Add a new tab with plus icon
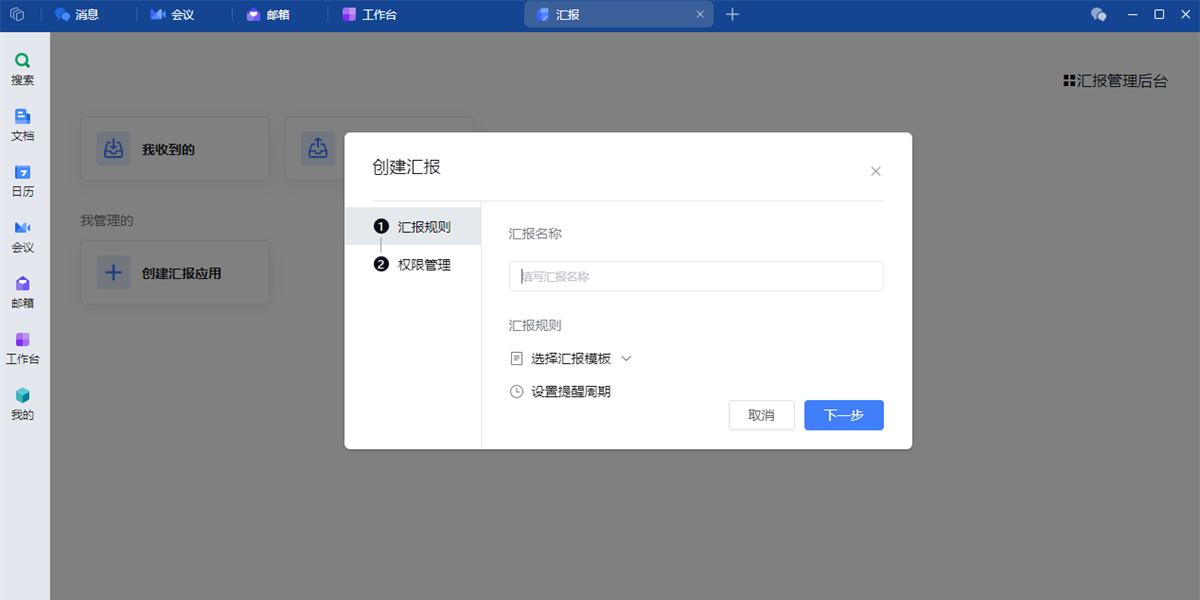Screen dimensions: 1200x600 [x=732, y=14]
